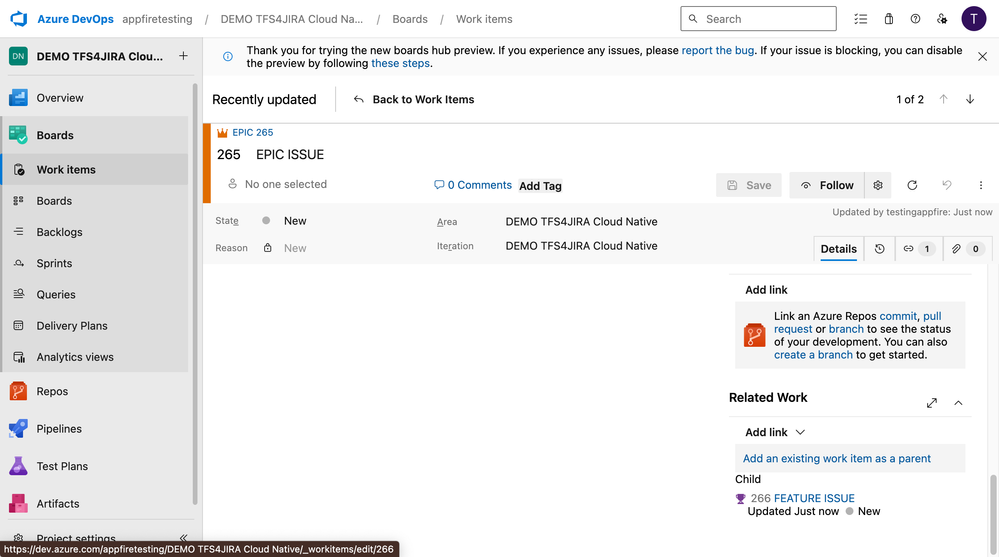Screen dimensions: 999x557
Task: Click the disabled Save button
Action: pos(749,185)
